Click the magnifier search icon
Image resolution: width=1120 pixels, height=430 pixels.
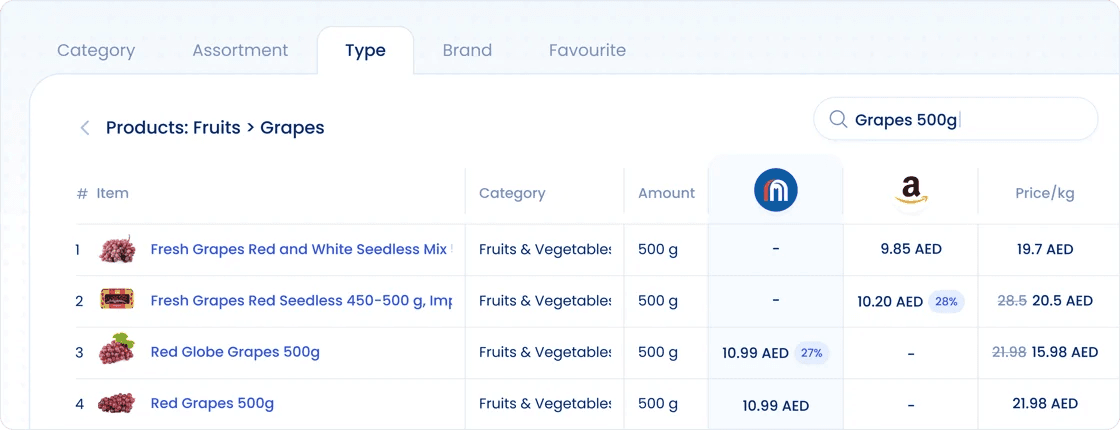click(838, 119)
